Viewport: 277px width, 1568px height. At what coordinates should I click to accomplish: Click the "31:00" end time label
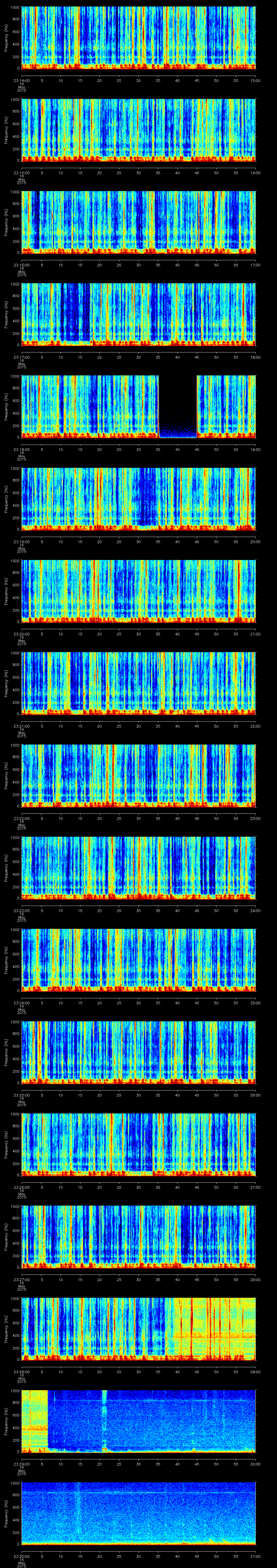click(x=256, y=1556)
